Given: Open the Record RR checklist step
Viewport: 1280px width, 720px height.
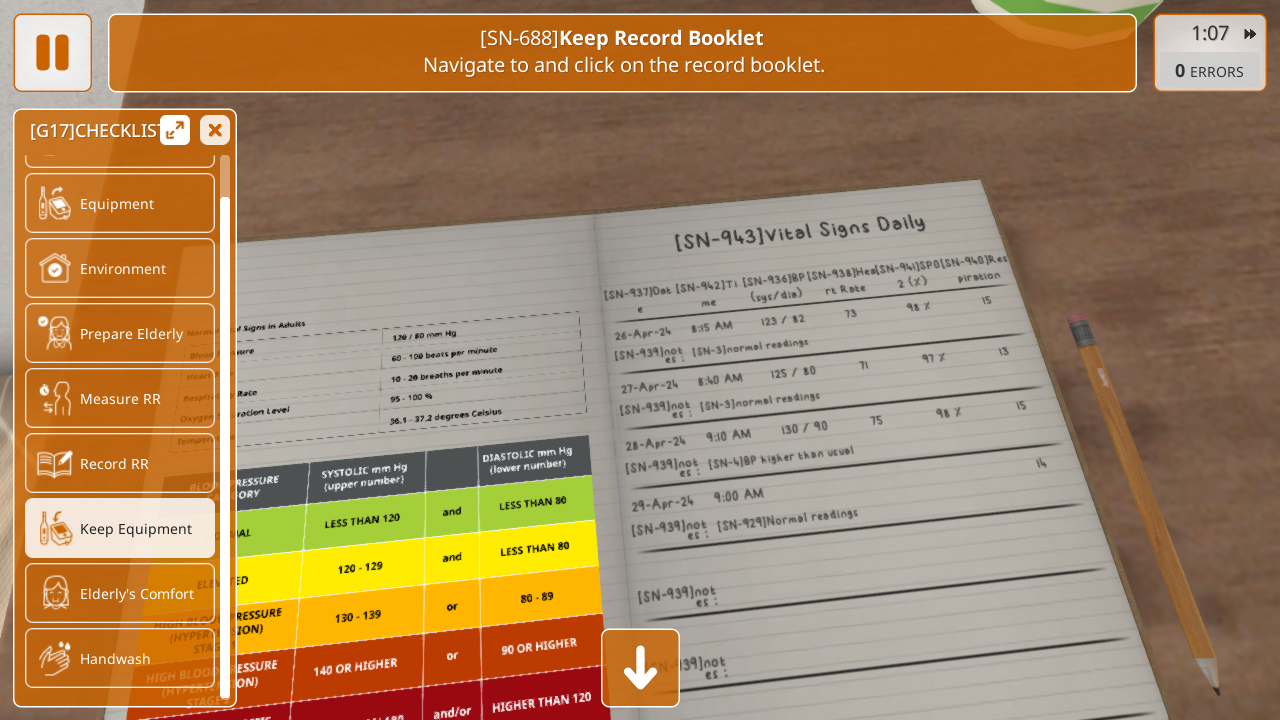Looking at the screenshot, I should pyautogui.click(x=120, y=463).
